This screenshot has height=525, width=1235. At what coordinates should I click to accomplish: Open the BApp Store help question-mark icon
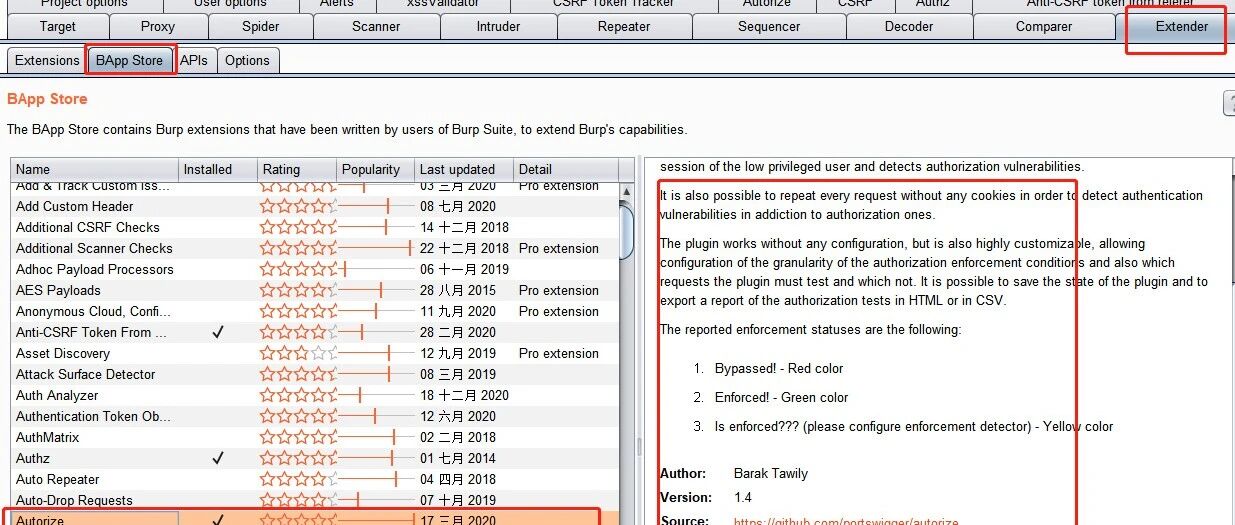1229,103
